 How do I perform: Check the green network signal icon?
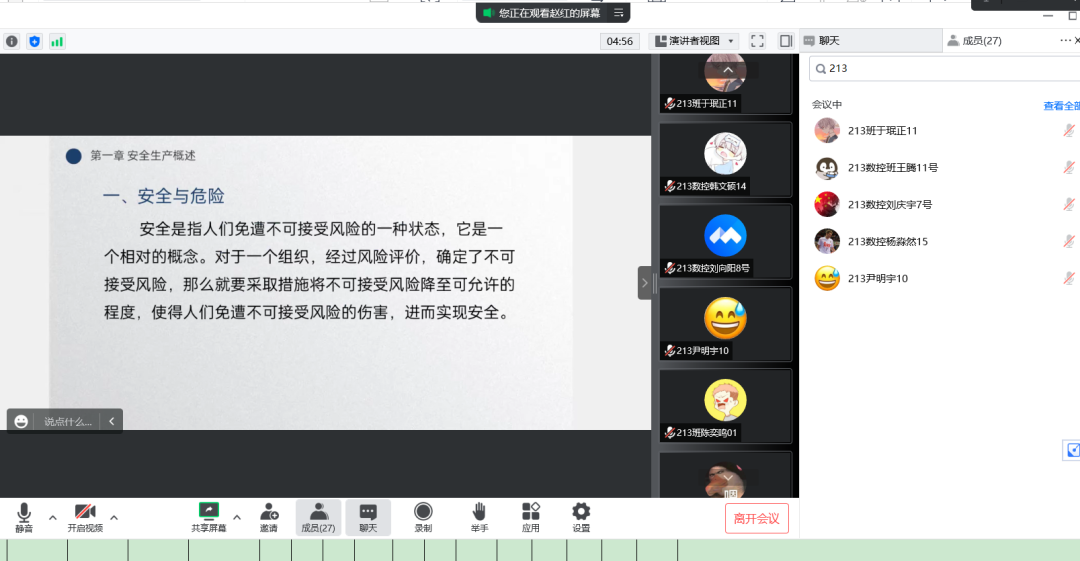[x=57, y=41]
